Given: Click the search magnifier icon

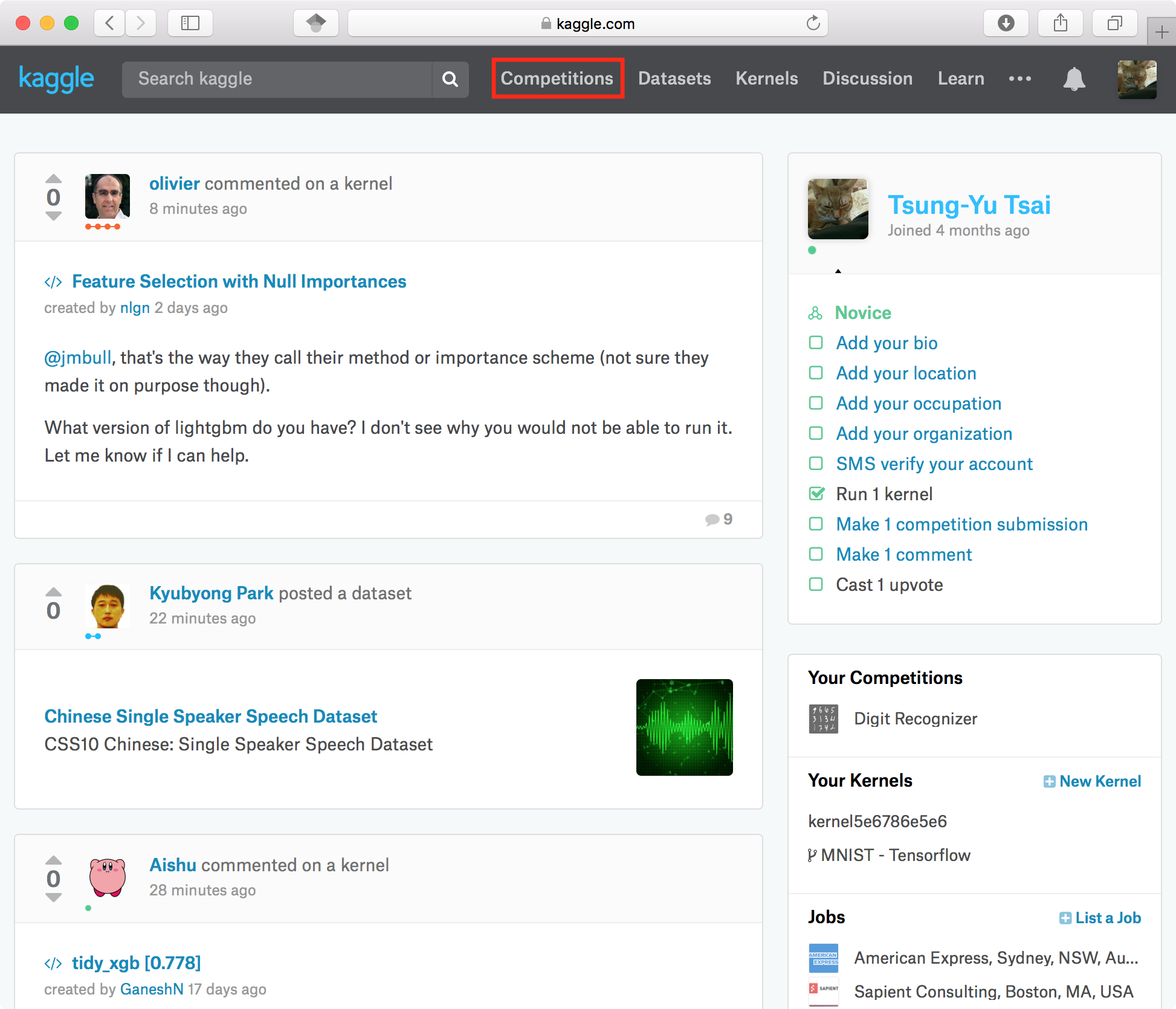Looking at the screenshot, I should [x=450, y=79].
